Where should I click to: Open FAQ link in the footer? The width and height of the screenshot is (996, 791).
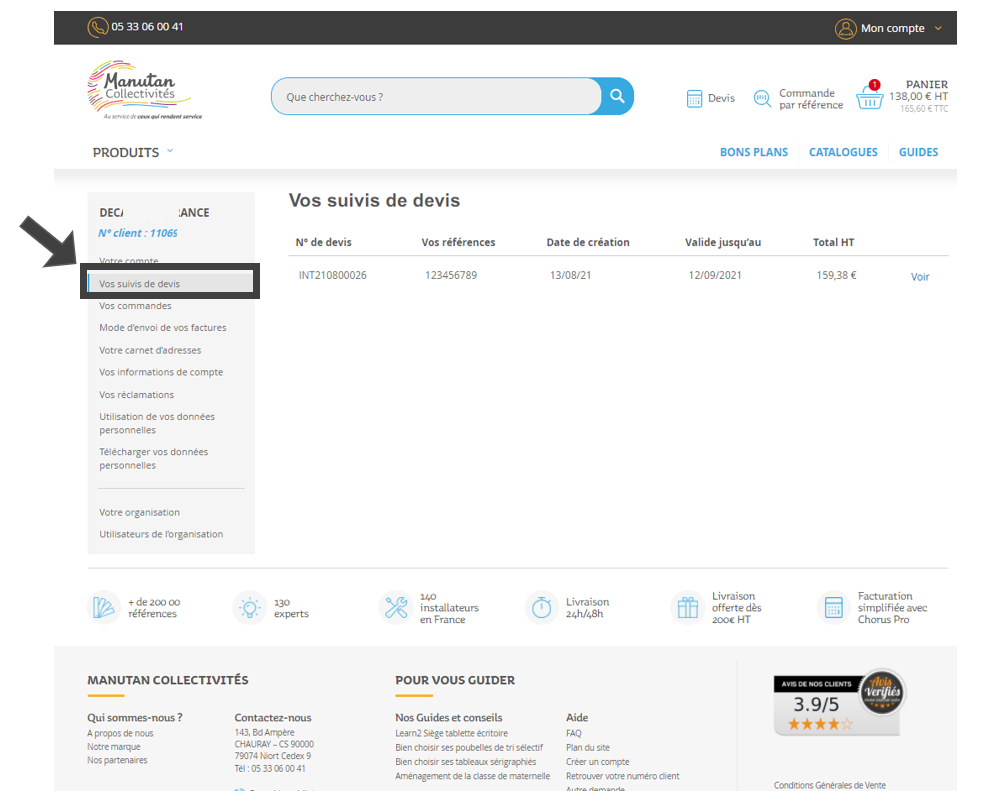[x=574, y=733]
